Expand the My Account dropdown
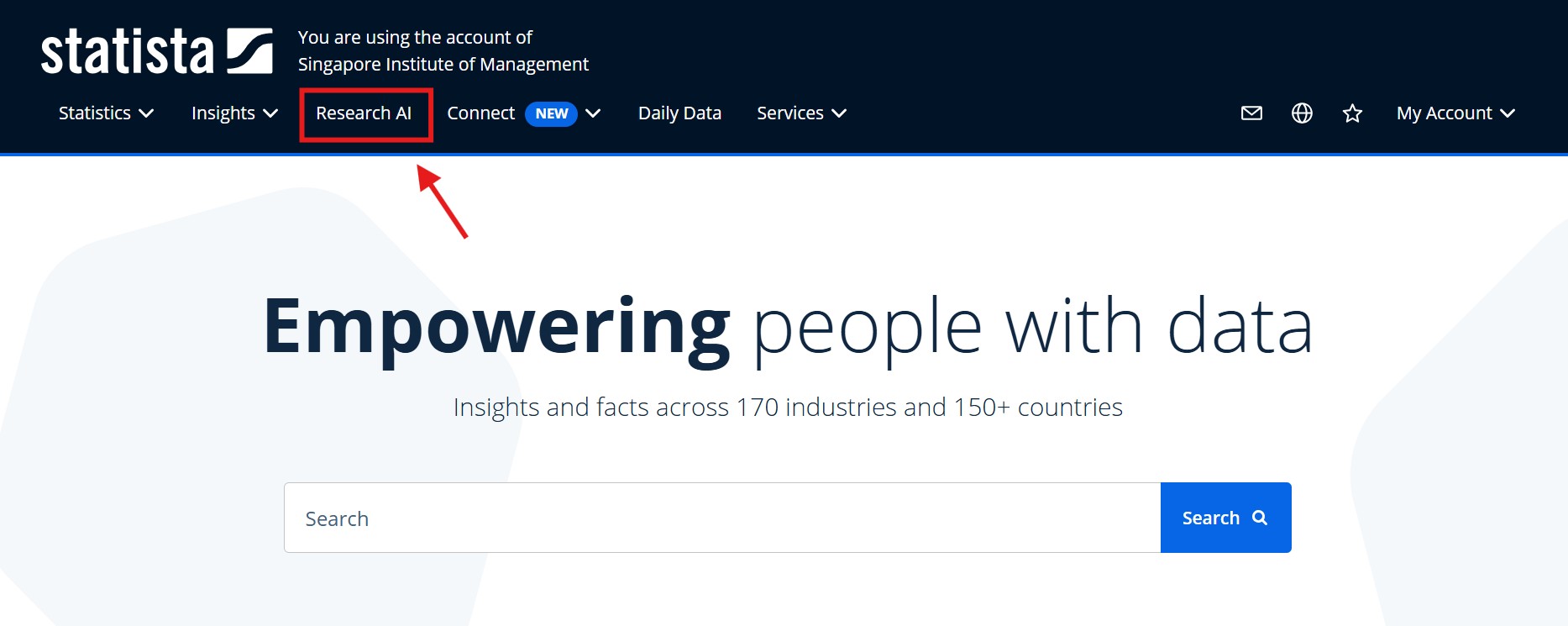Screen dimensions: 1568x626 click(1455, 113)
